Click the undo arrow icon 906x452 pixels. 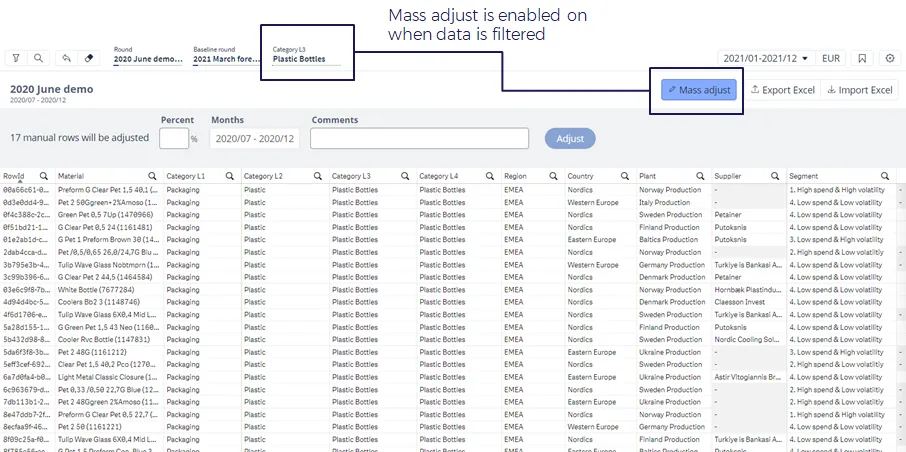[x=67, y=58]
